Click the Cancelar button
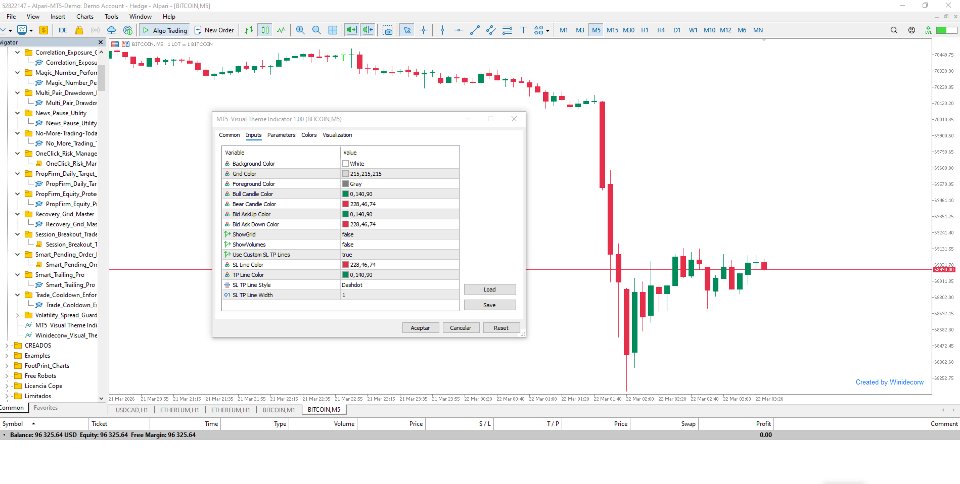The height and width of the screenshot is (484, 960). [x=460, y=328]
